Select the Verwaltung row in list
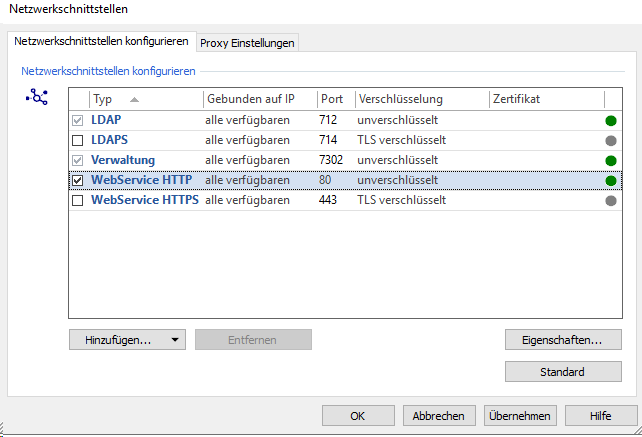Viewport: 642px width, 437px height. pos(124,160)
